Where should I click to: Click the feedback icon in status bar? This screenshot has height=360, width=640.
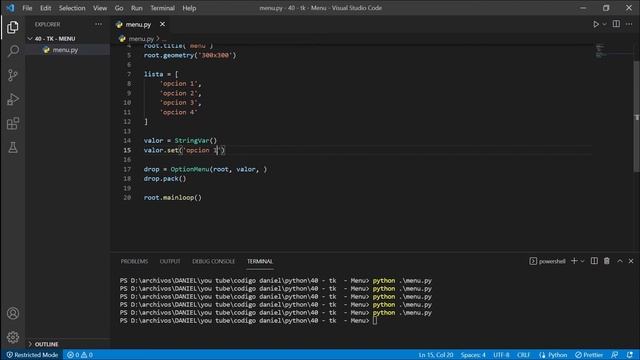point(615,355)
